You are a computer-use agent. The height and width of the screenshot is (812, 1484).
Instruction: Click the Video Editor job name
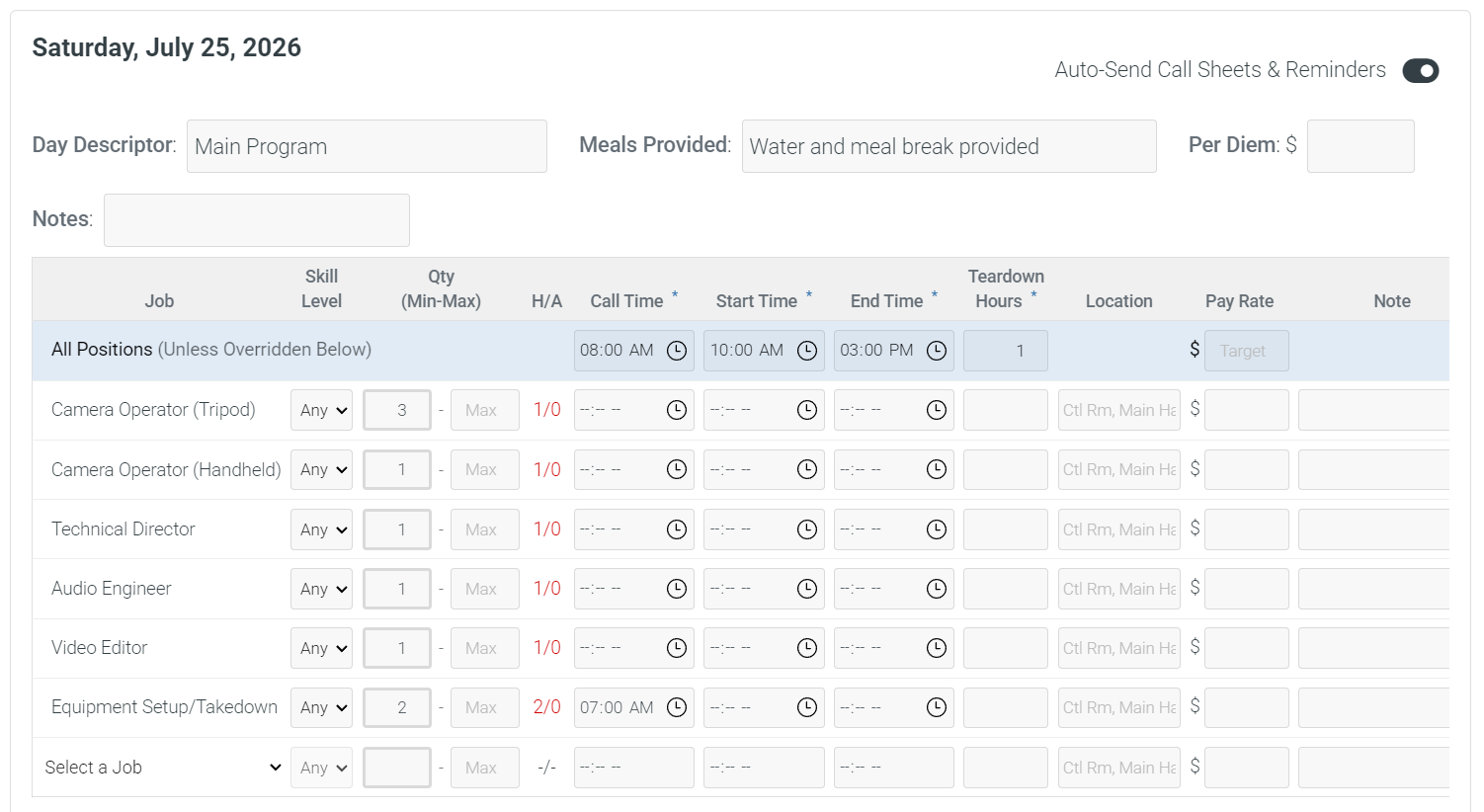(x=100, y=648)
